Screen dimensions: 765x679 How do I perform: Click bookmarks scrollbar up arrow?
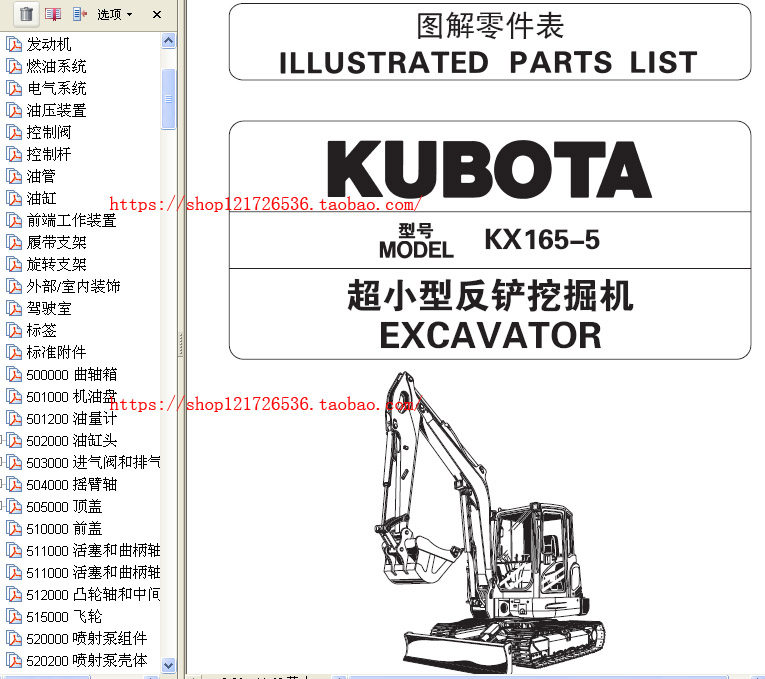click(x=168, y=40)
